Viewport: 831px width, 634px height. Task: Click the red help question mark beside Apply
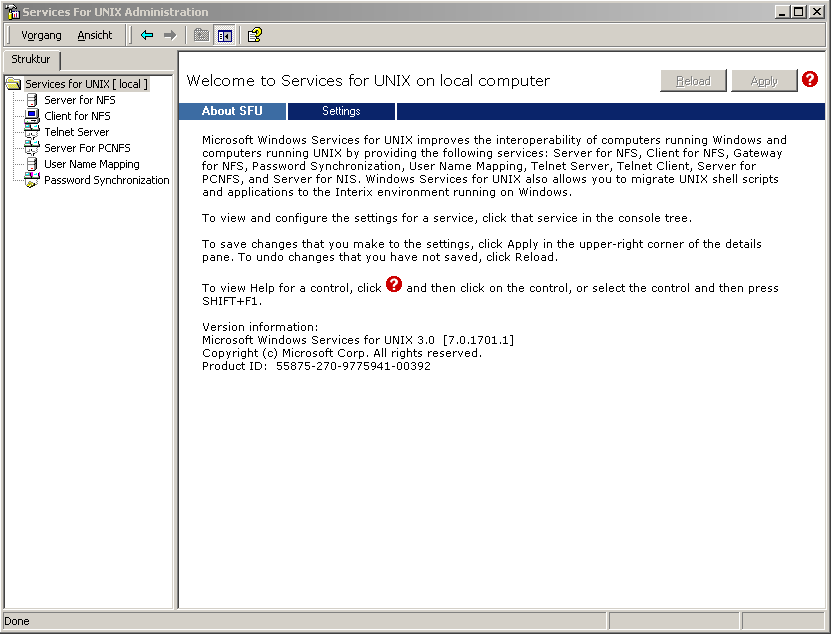810,80
